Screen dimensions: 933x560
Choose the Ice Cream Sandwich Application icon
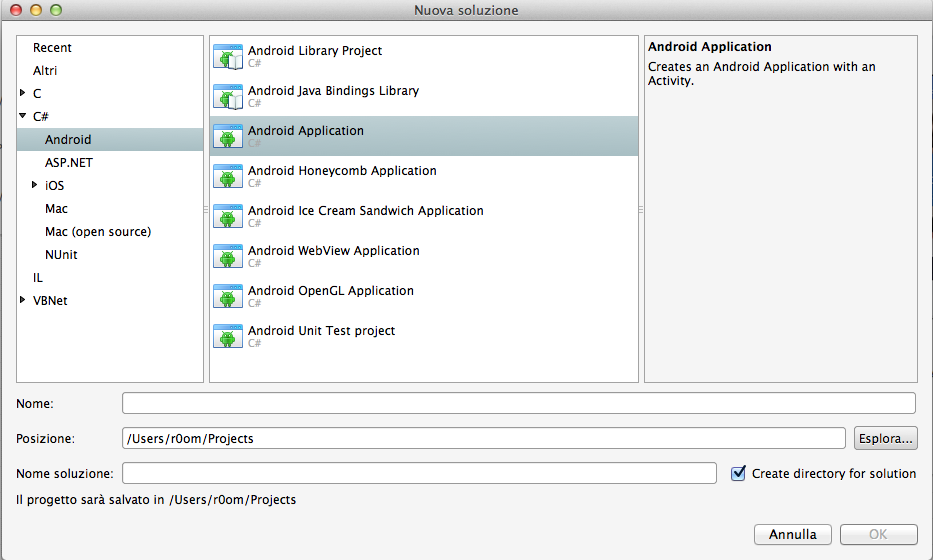[x=228, y=216]
